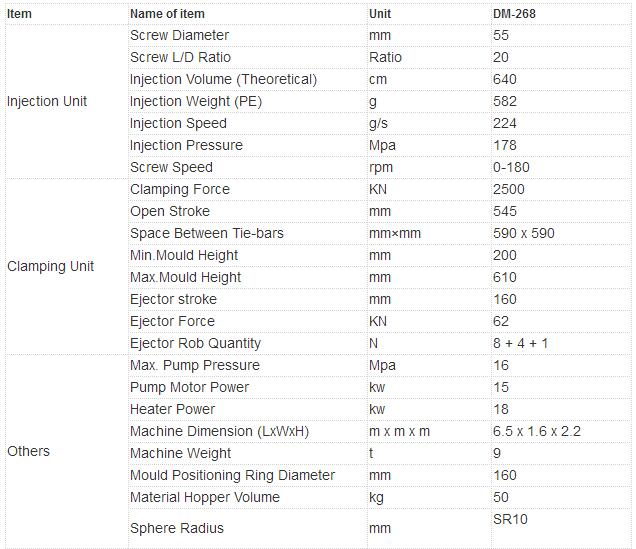
Task: Select the "Unit" column header
Action: (380, 14)
